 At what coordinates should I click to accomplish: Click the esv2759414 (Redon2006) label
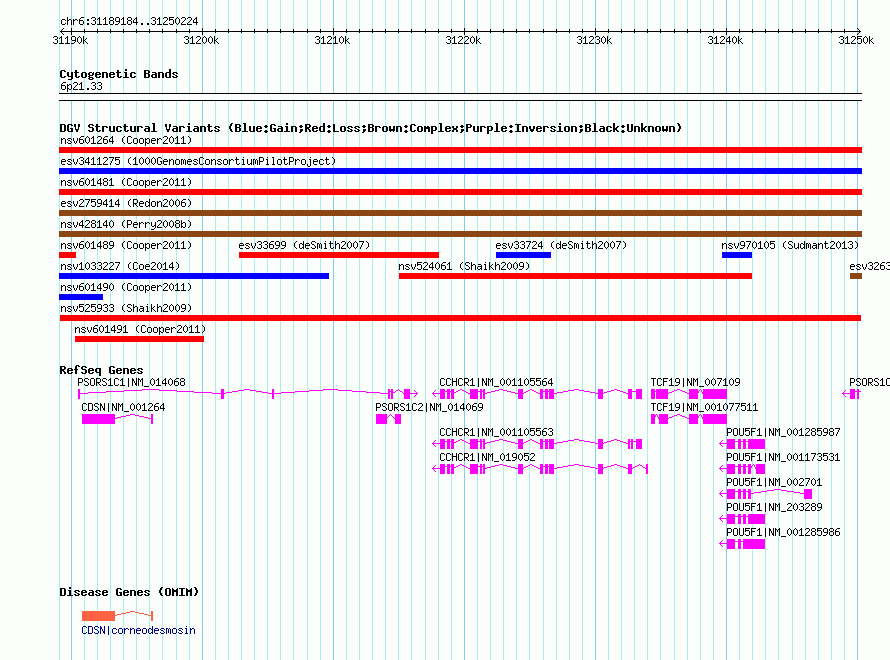point(126,203)
